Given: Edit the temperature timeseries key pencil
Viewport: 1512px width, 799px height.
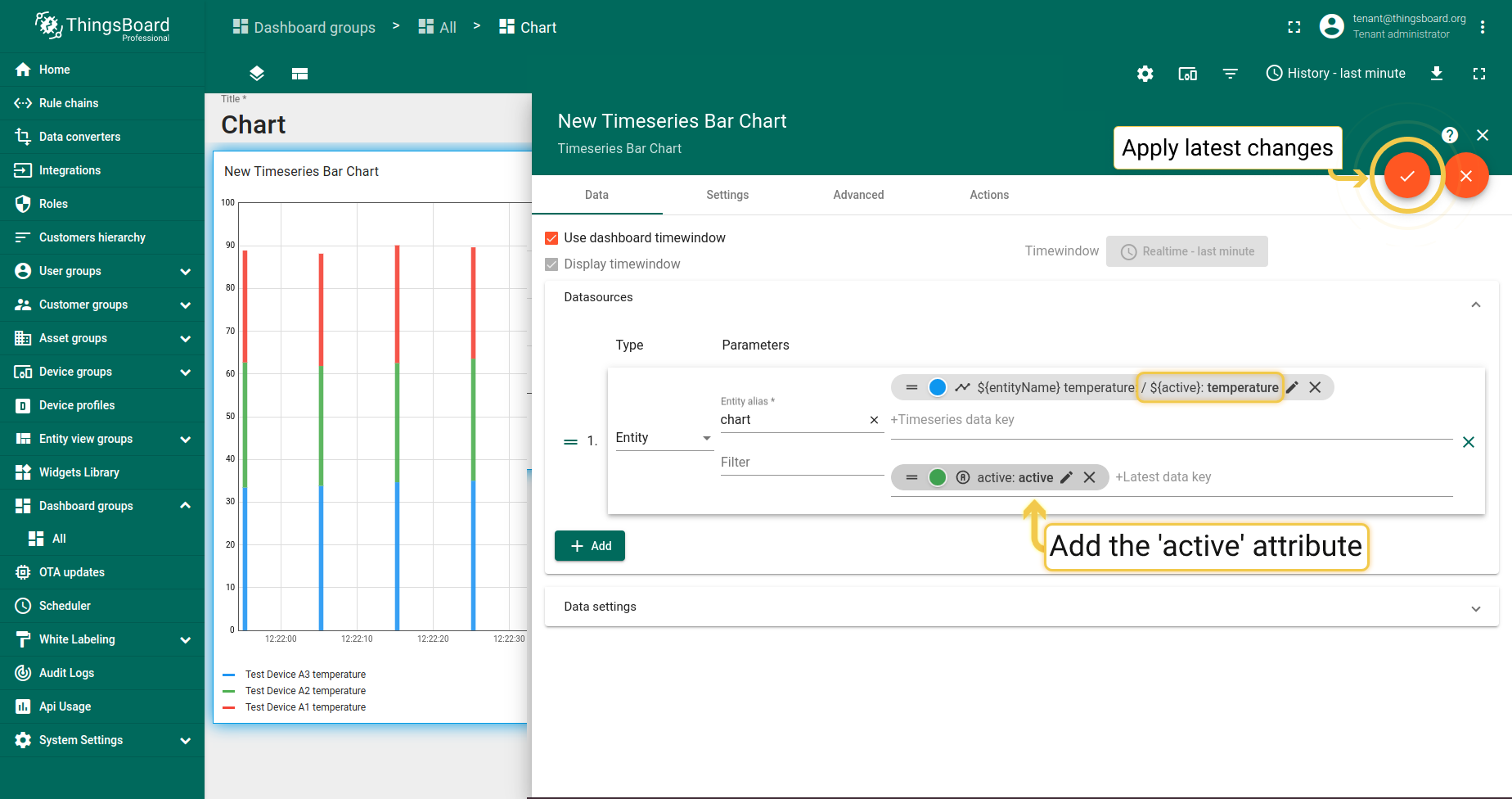Looking at the screenshot, I should click(x=1293, y=387).
